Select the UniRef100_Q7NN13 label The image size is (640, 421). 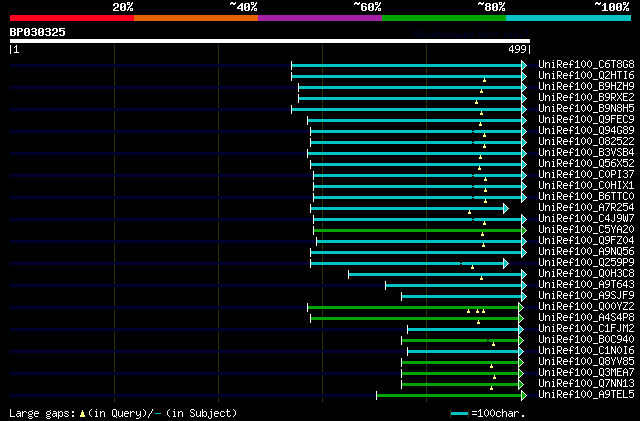tap(586, 384)
